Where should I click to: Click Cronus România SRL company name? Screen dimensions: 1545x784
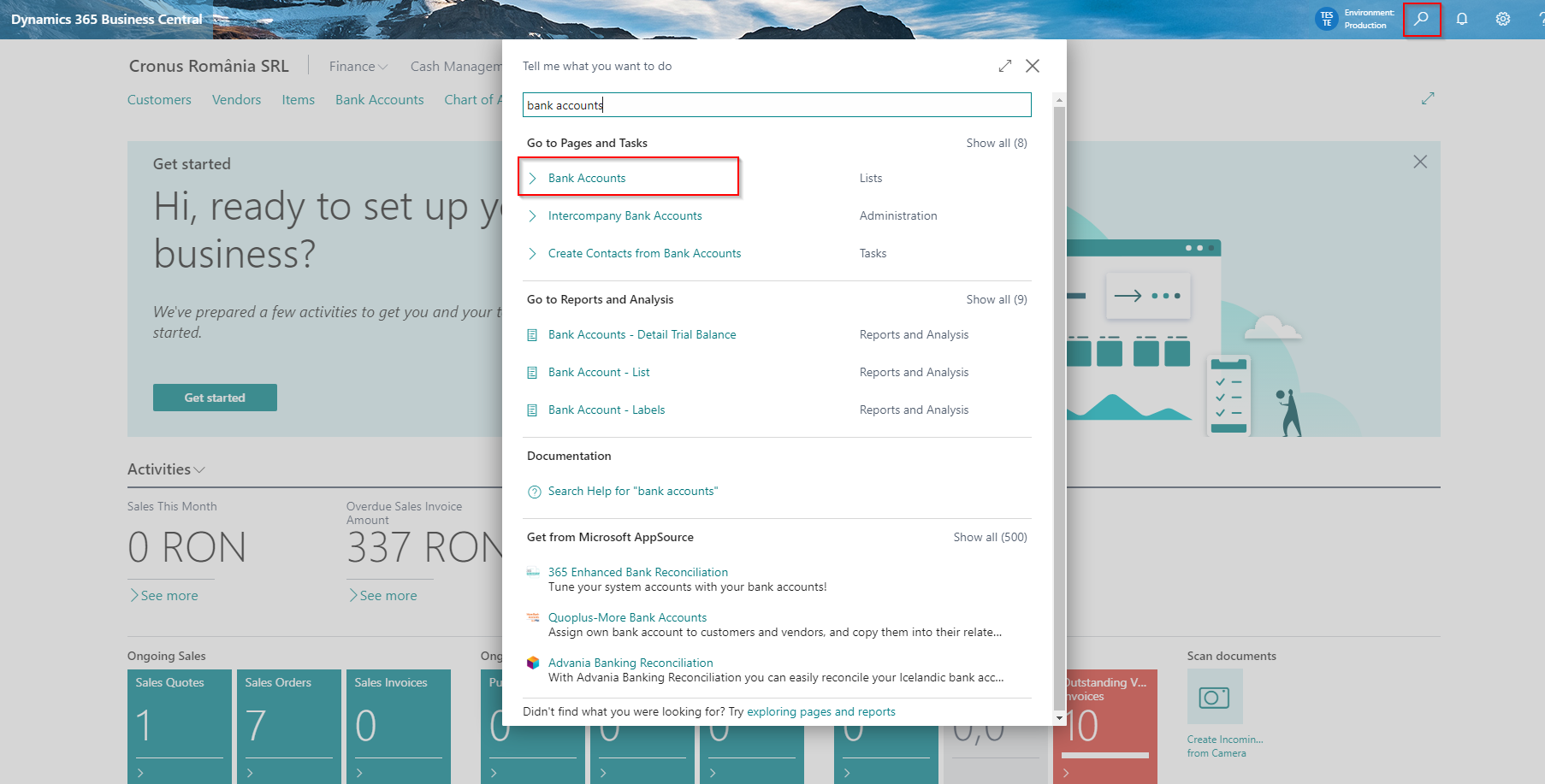click(x=209, y=66)
